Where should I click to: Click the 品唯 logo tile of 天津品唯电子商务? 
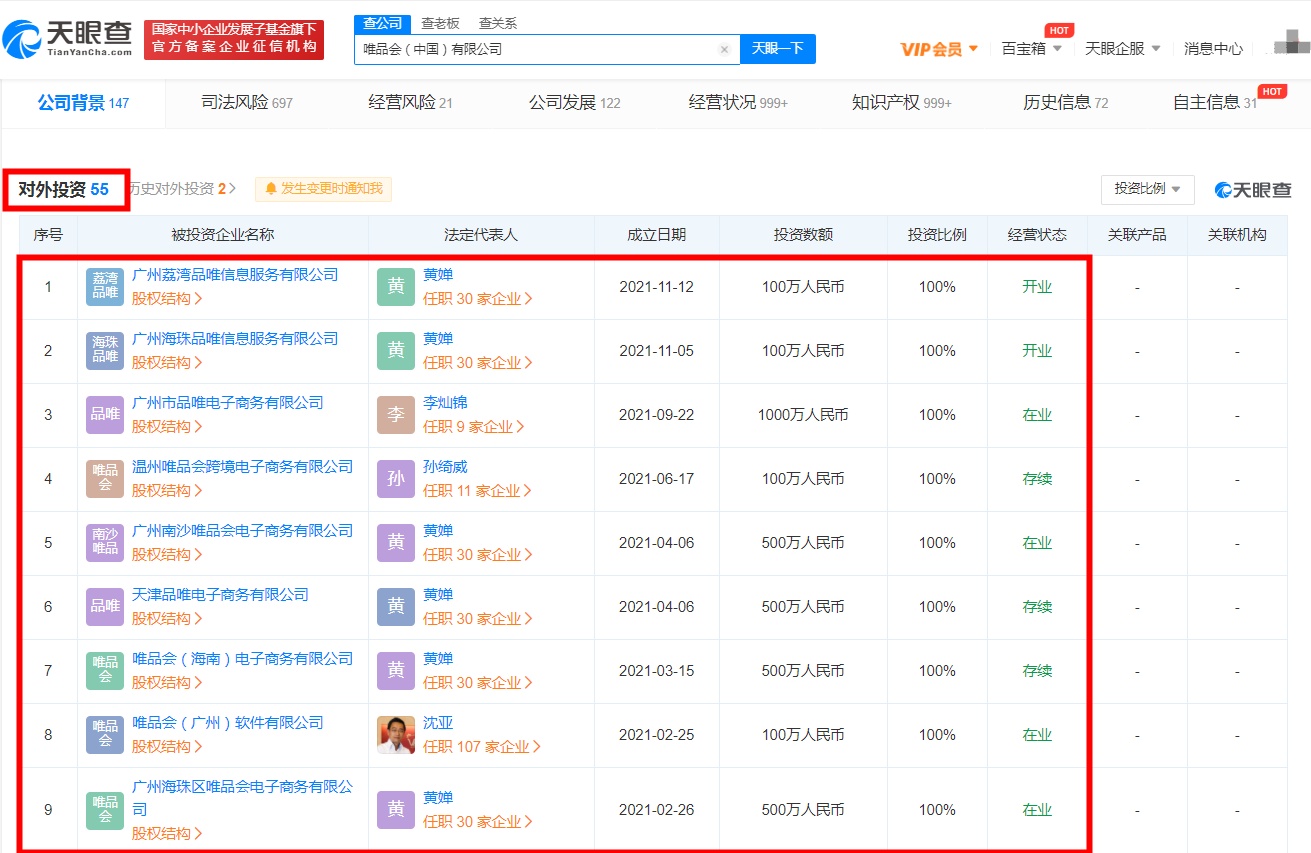[x=105, y=607]
